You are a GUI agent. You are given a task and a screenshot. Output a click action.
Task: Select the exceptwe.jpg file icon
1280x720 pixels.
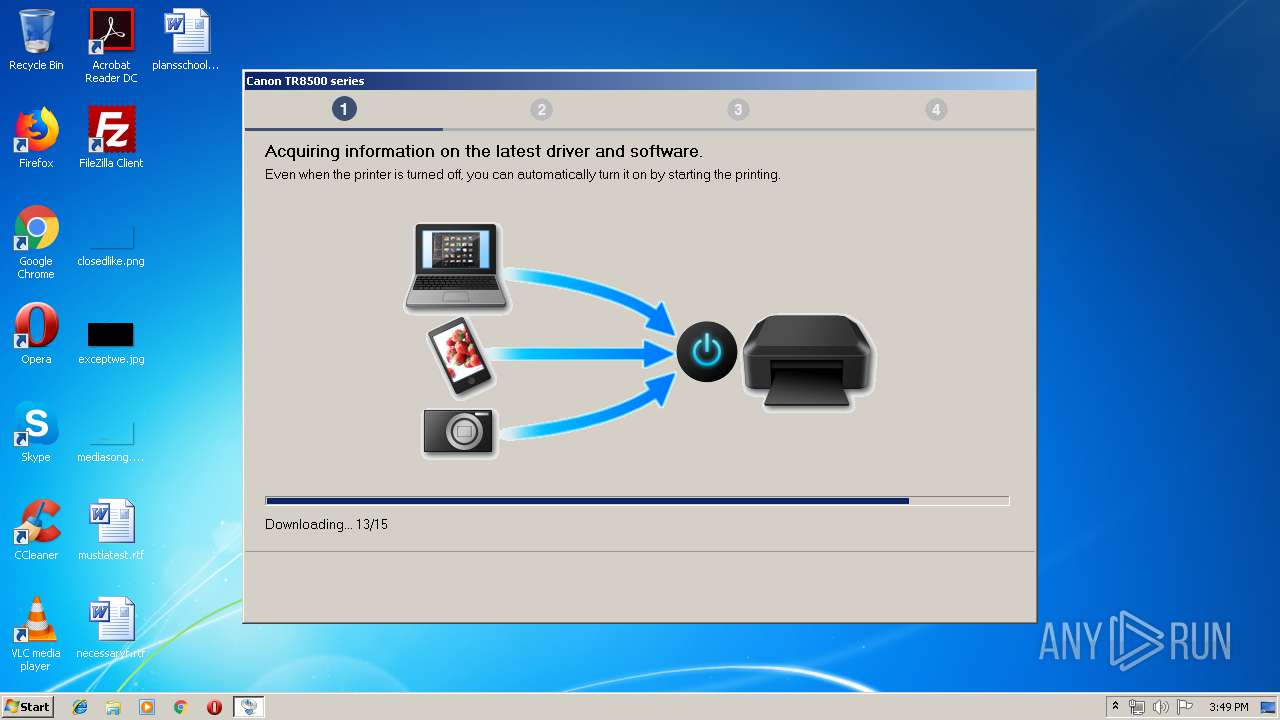tap(111, 344)
